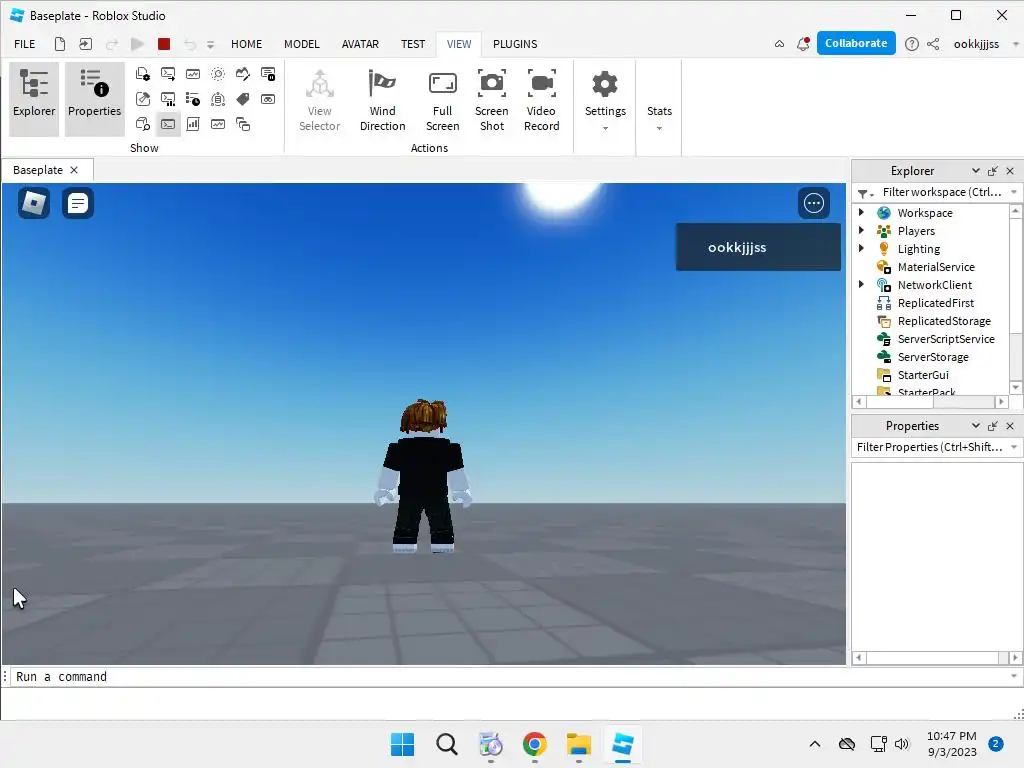Click the glasses Watch icon in Show group
1024x768 pixels.
tap(268, 99)
